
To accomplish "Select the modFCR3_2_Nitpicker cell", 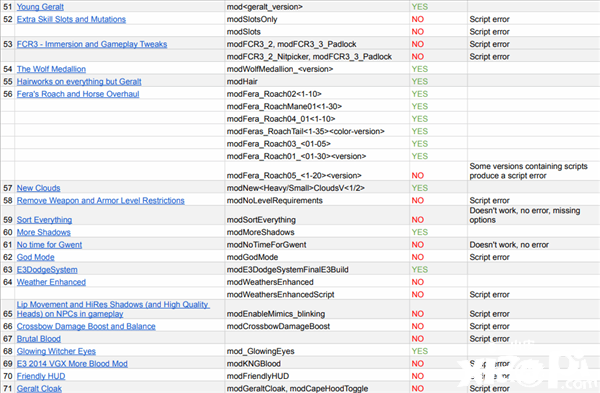I will pyautogui.click(x=317, y=57).
